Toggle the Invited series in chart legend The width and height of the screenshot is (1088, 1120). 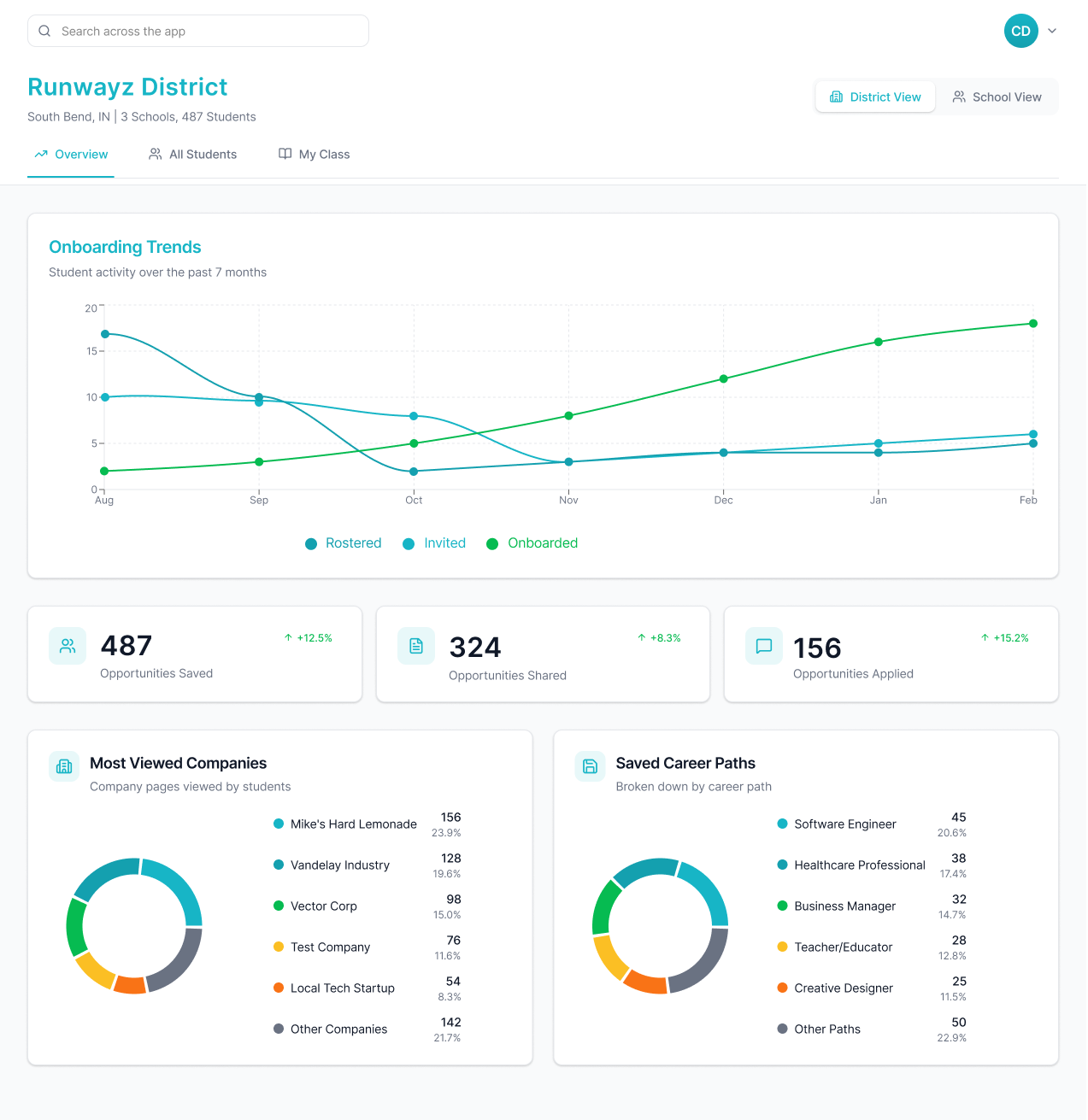tap(434, 543)
